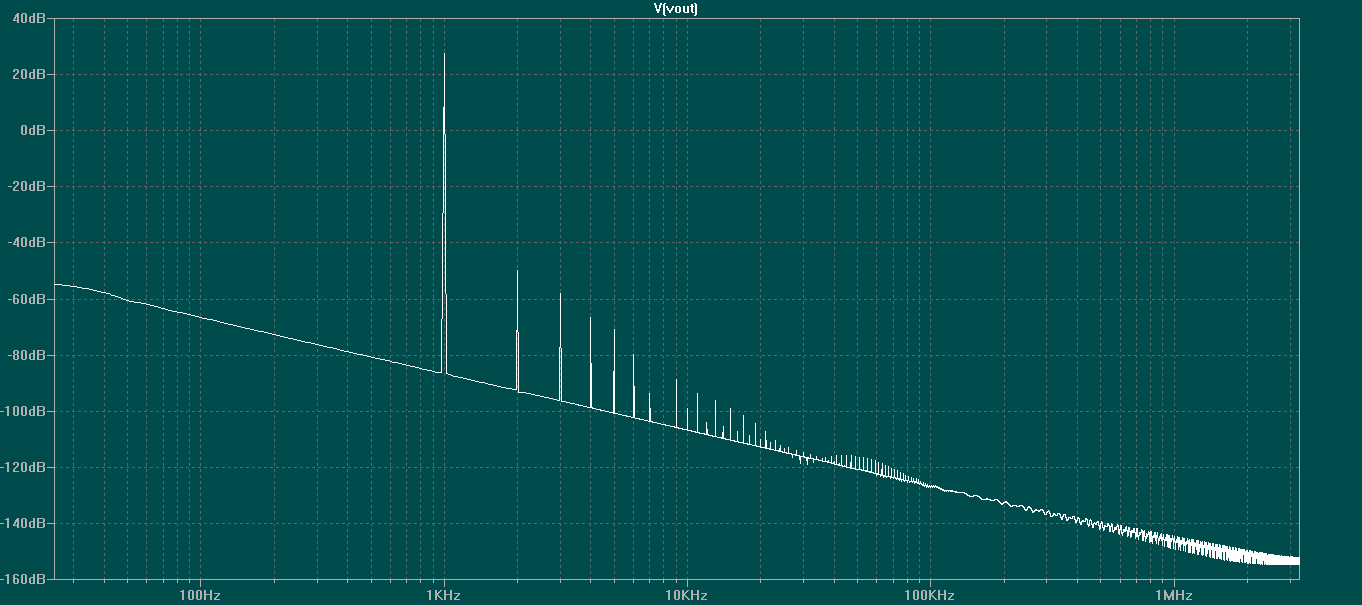
Task: Click the third harmonic peak at 3KHz
Action: coord(560,347)
